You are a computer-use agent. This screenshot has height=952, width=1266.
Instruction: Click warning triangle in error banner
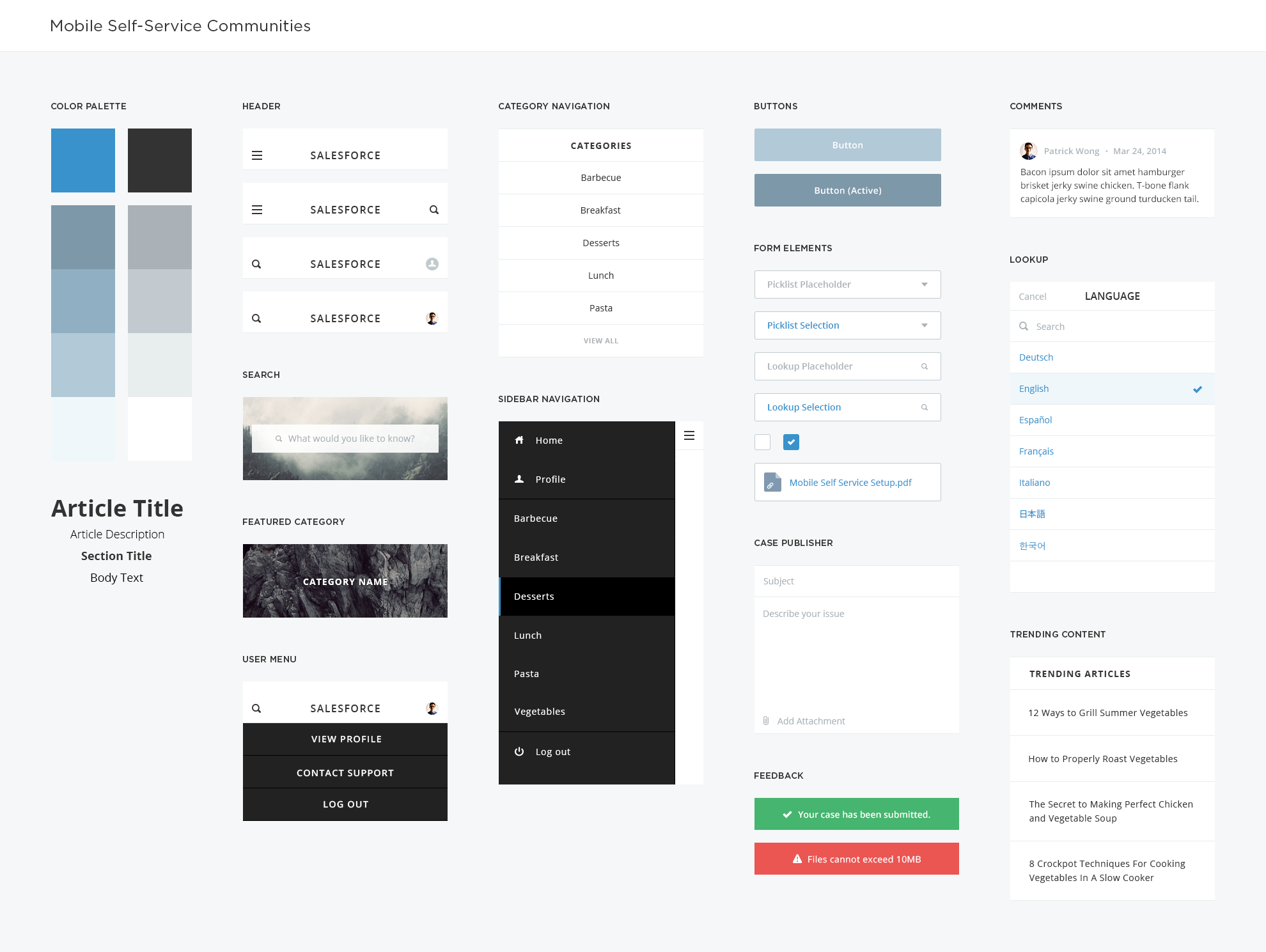pos(797,859)
